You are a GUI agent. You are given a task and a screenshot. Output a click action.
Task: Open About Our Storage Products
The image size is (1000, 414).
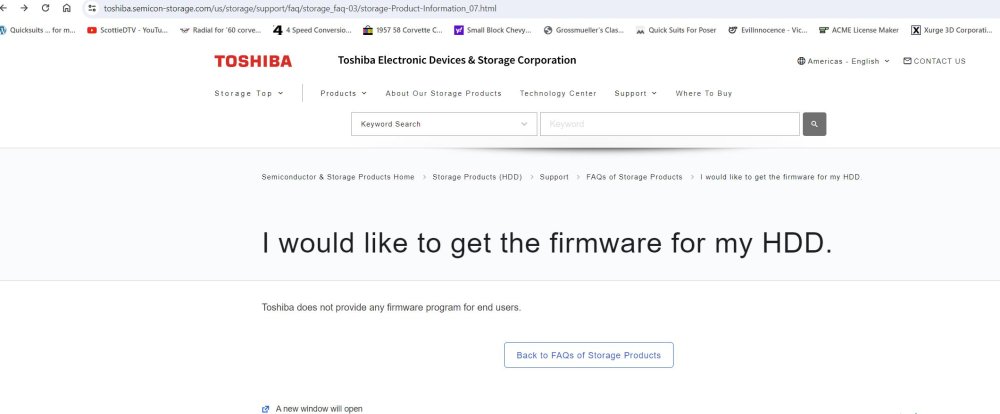pos(443,93)
